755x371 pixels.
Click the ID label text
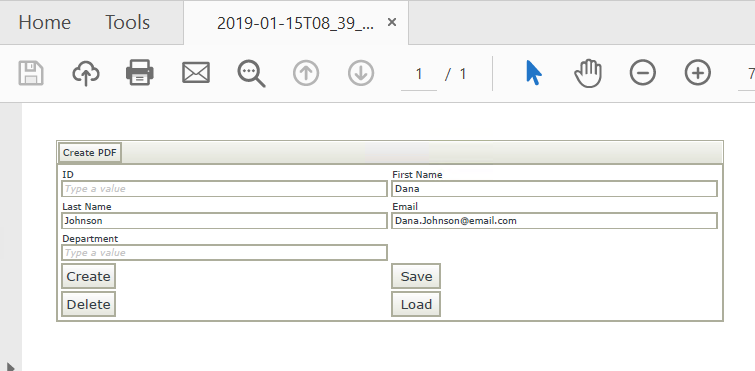click(x=68, y=175)
